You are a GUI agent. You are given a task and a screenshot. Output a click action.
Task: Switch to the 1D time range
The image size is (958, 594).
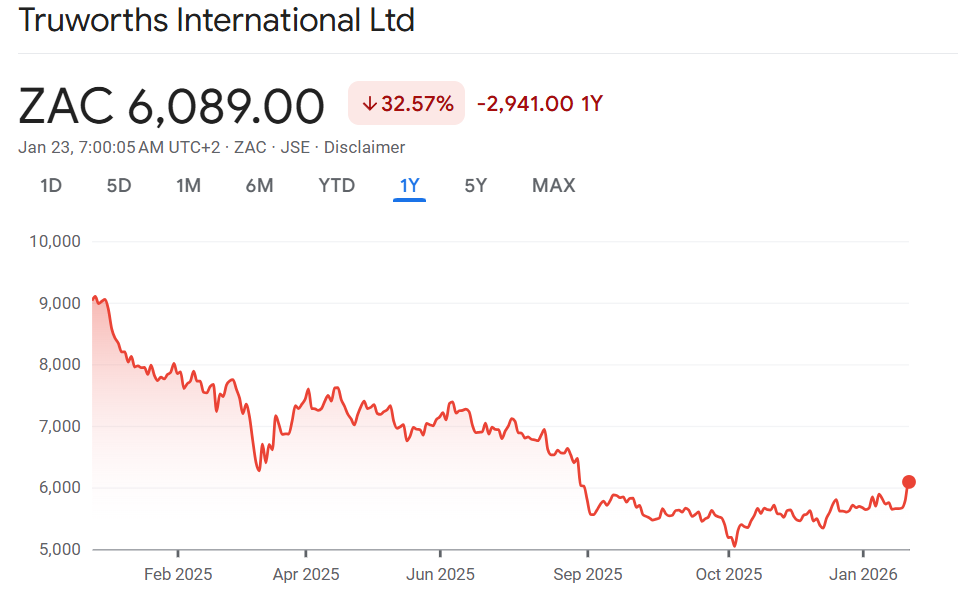point(50,185)
